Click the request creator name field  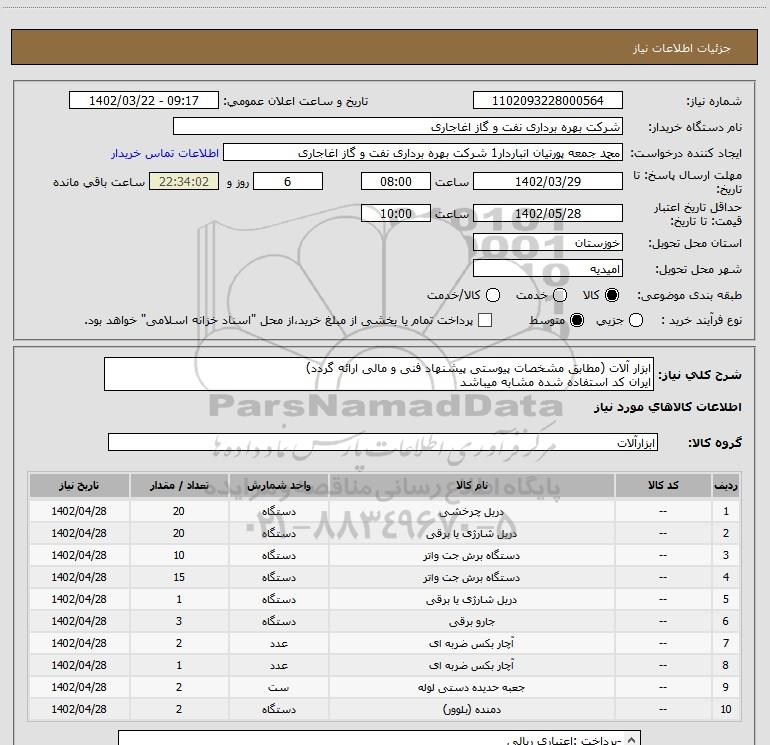[423, 153]
